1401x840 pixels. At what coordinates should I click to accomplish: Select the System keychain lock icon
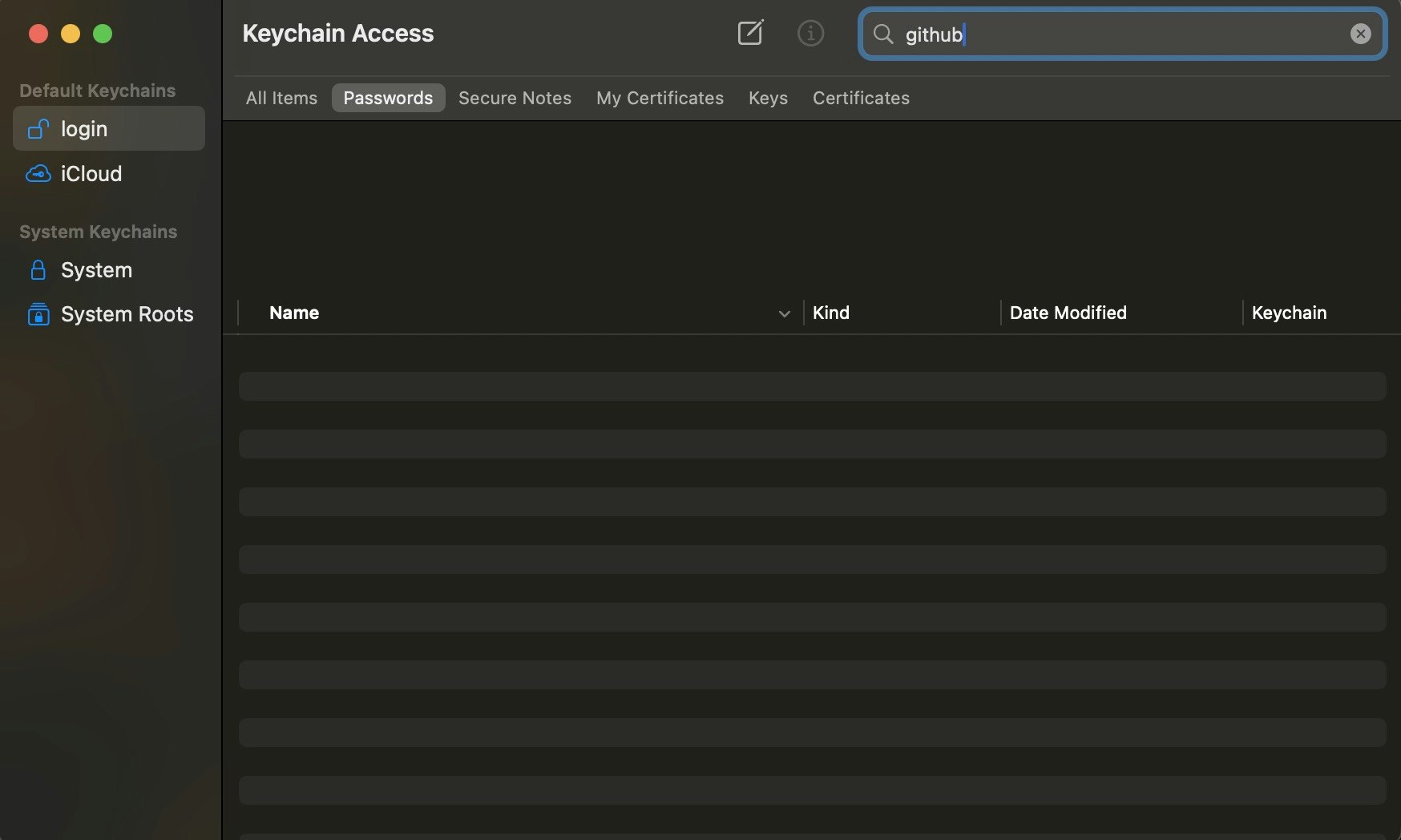click(x=38, y=270)
